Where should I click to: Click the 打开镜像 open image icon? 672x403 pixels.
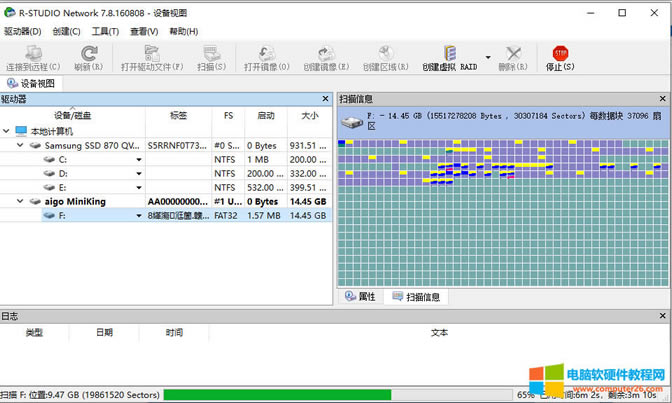(x=266, y=53)
